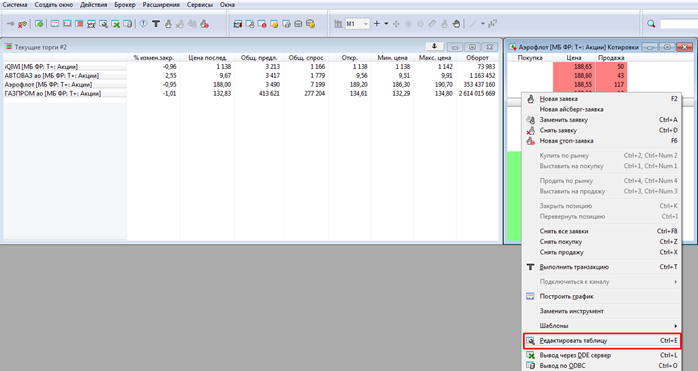This screenshot has width=698, height=371.
Task: Open the Создать окно menu
Action: [x=54, y=4]
